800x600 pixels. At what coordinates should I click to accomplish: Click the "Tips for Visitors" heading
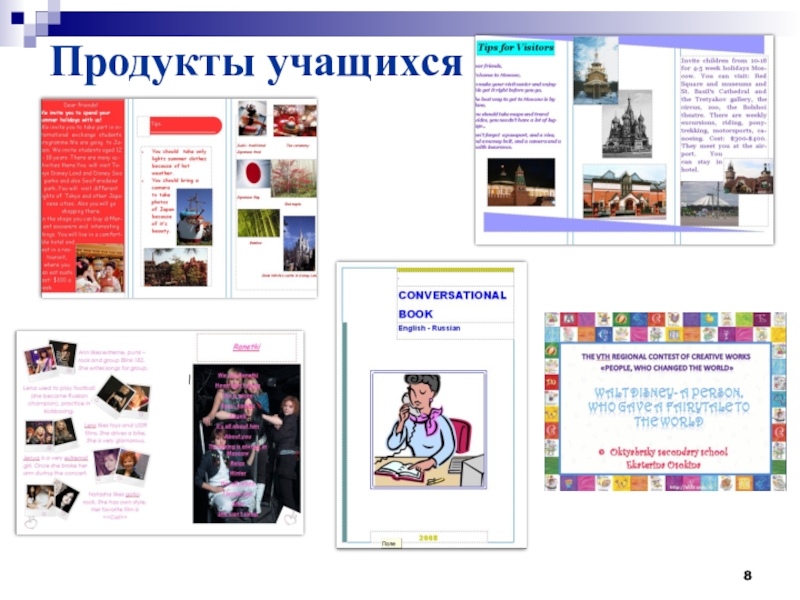click(x=515, y=48)
